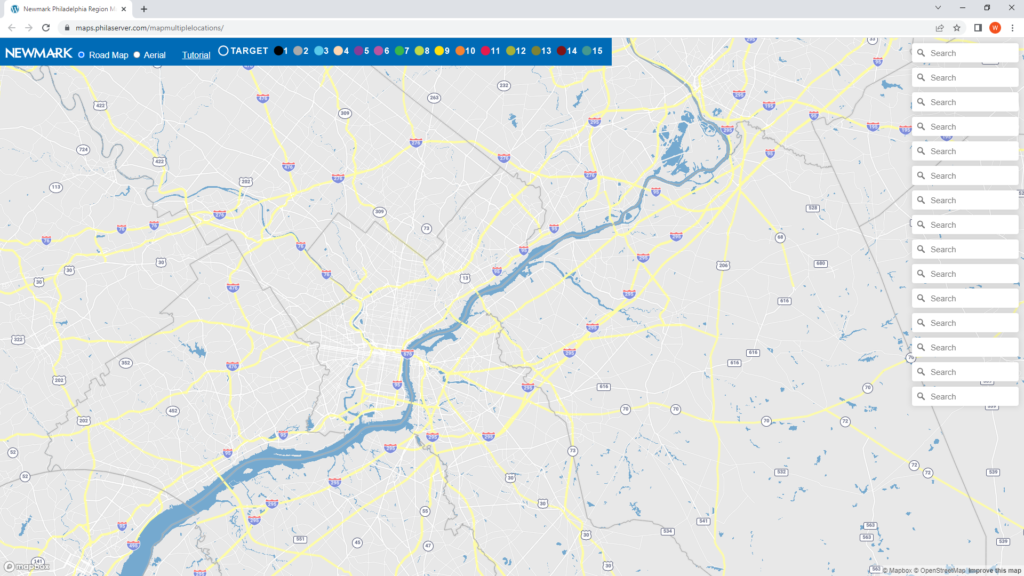Open a new browser tab
Viewport: 1024px width, 576px height.
[144, 9]
